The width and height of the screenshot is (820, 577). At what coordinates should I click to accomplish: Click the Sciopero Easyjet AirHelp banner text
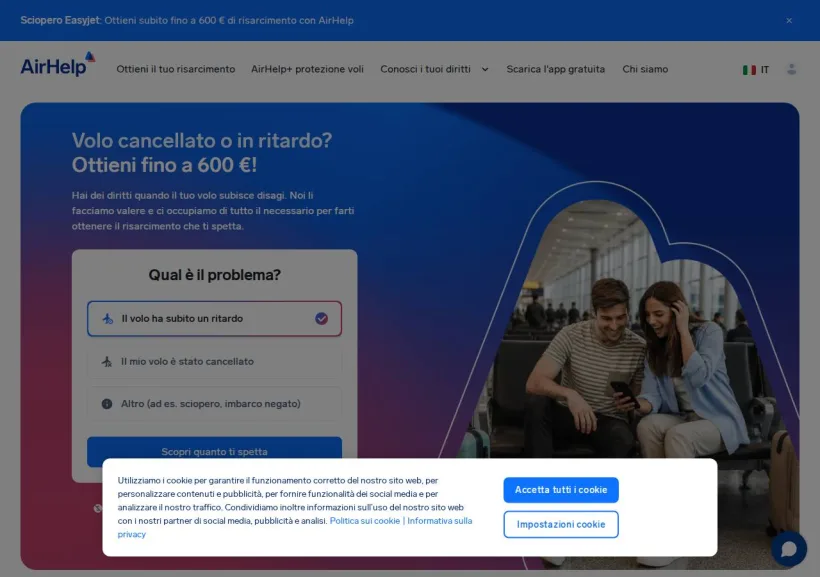[187, 20]
